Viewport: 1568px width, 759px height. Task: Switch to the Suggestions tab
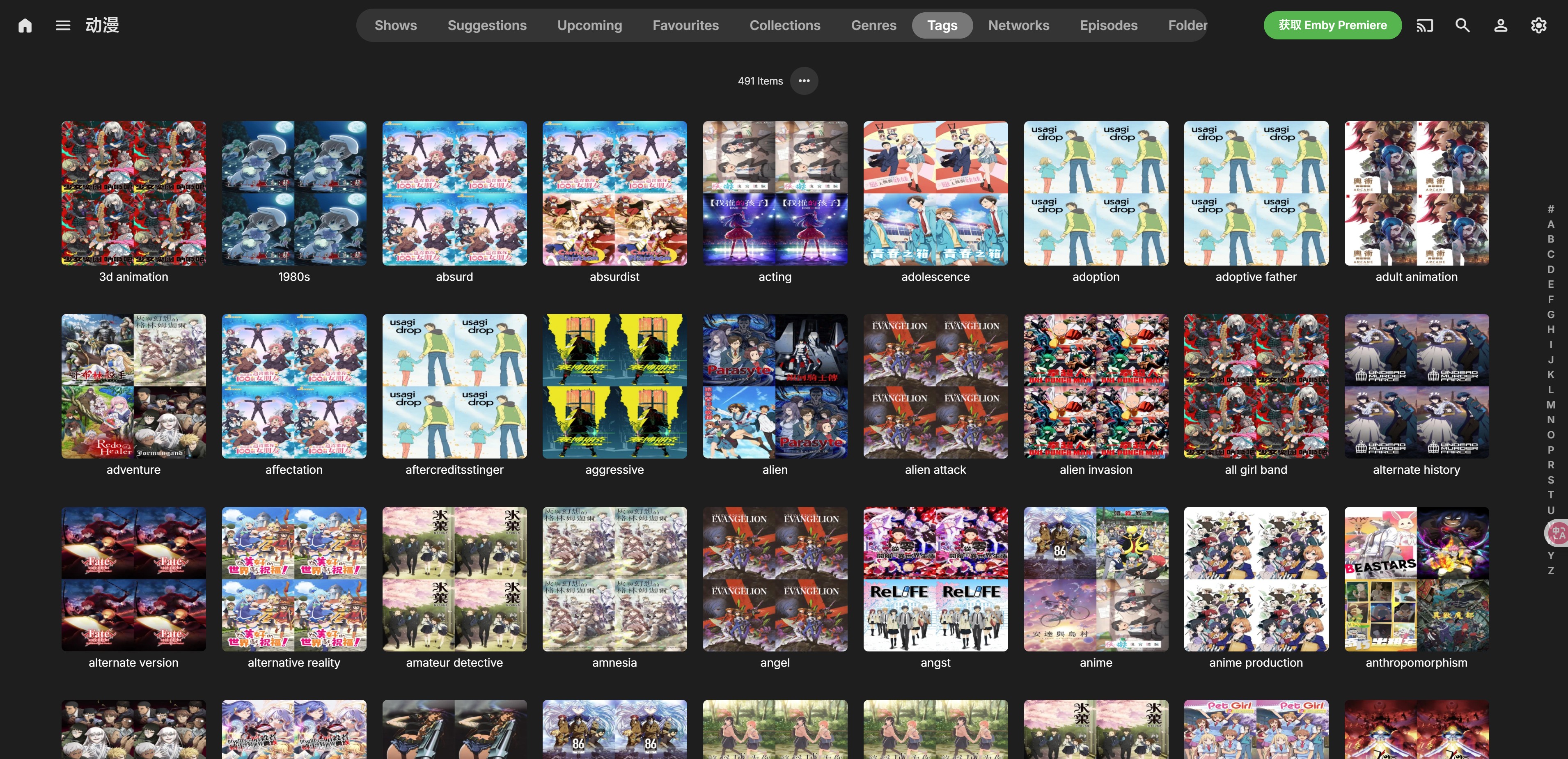click(x=487, y=25)
